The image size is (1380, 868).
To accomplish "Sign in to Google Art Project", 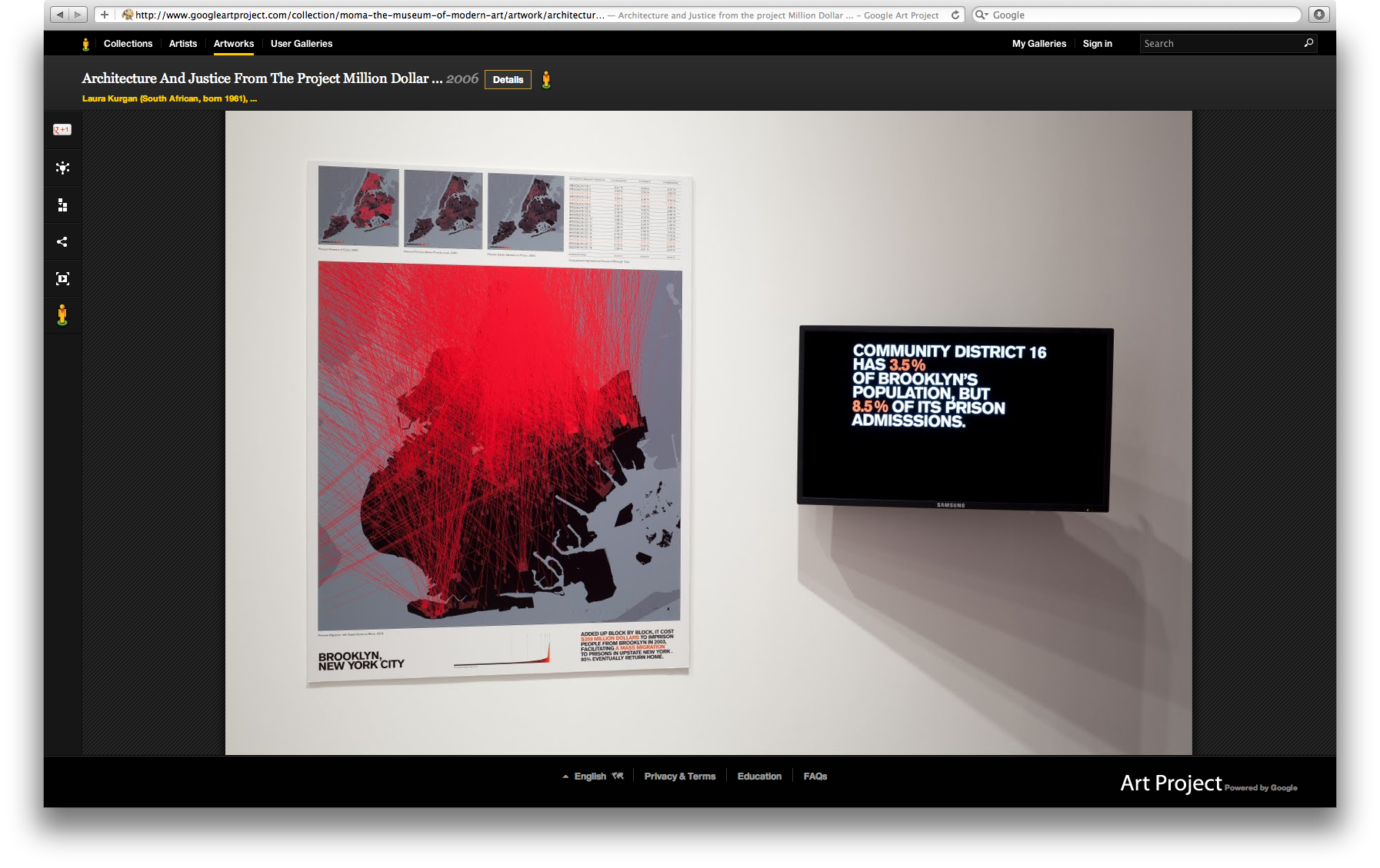I will (x=1098, y=43).
